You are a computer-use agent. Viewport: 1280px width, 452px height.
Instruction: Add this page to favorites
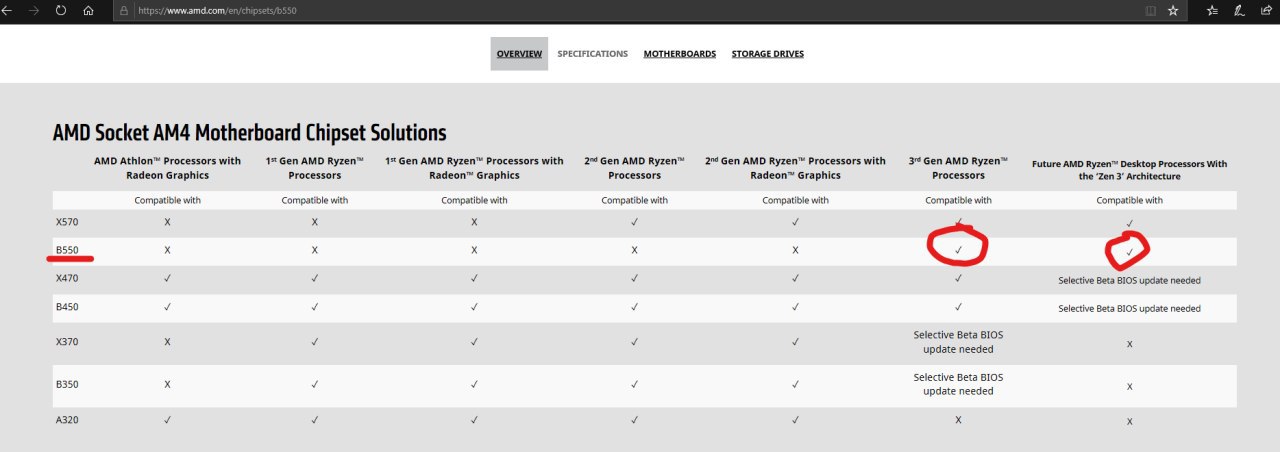point(1173,10)
